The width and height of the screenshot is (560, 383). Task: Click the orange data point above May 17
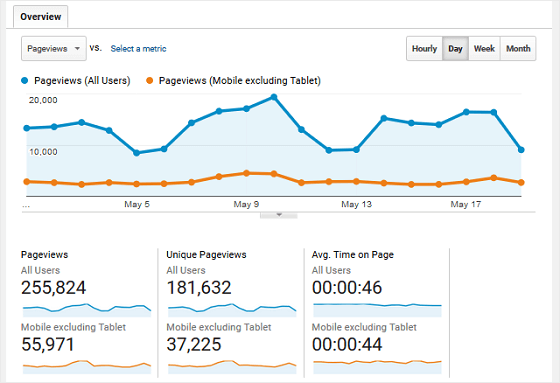coord(466,181)
